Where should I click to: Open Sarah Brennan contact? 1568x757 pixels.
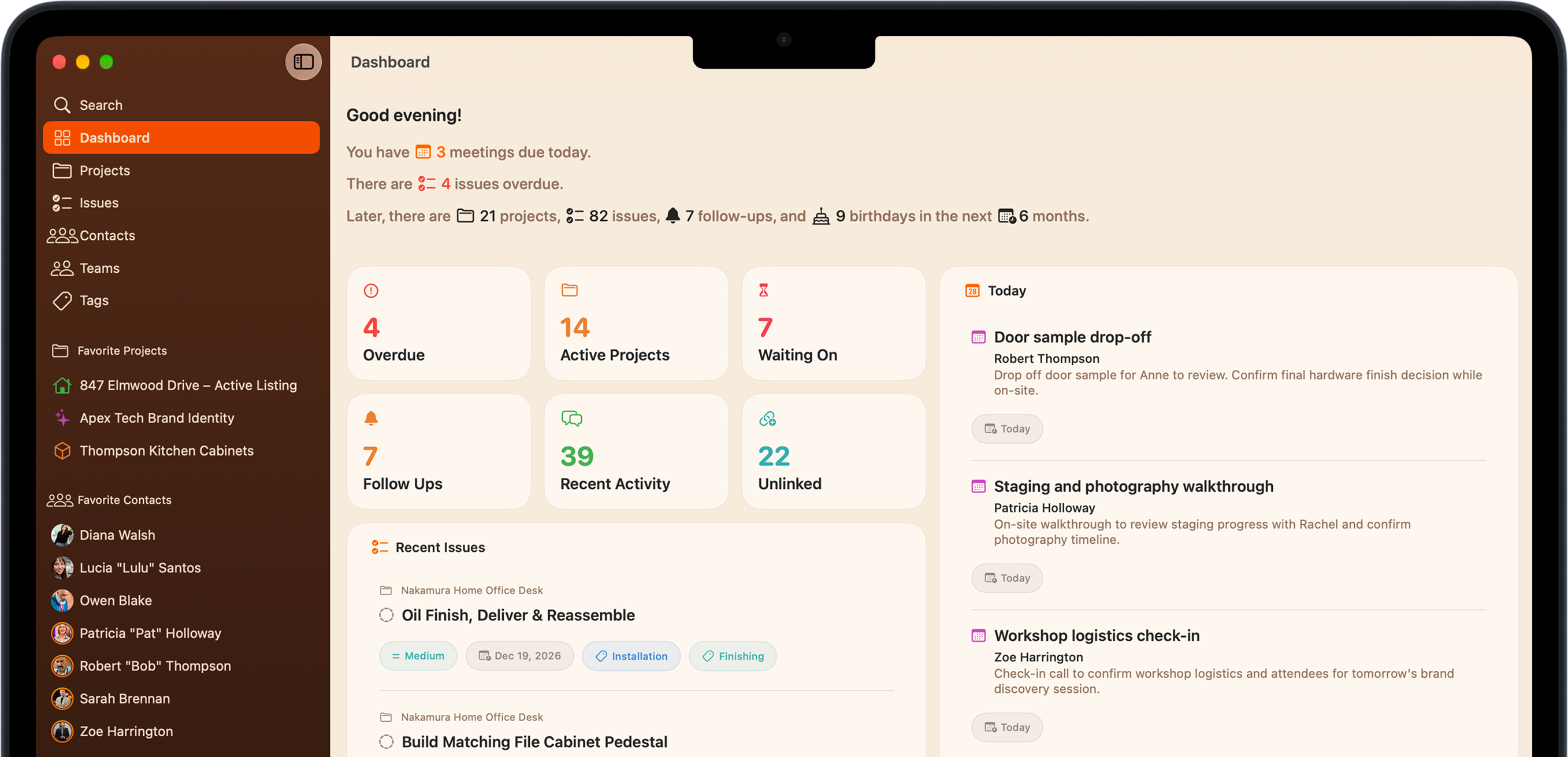coord(181,699)
